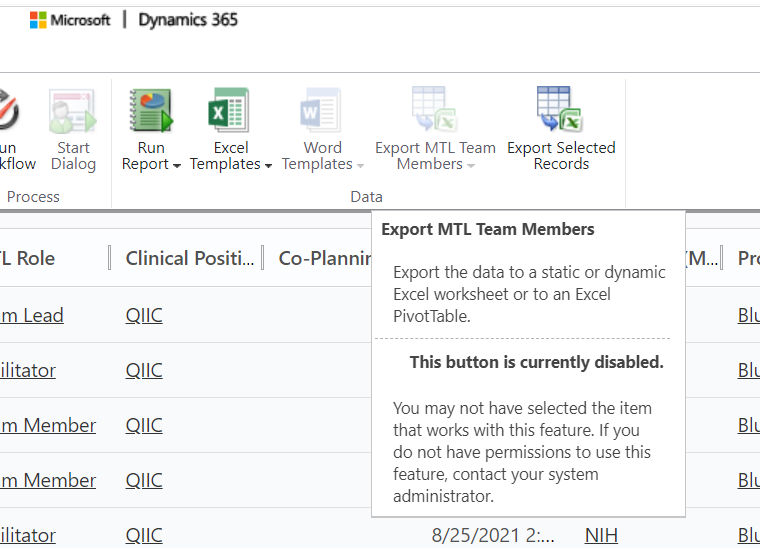Expand the Word Templates dropdown arrow

point(360,166)
